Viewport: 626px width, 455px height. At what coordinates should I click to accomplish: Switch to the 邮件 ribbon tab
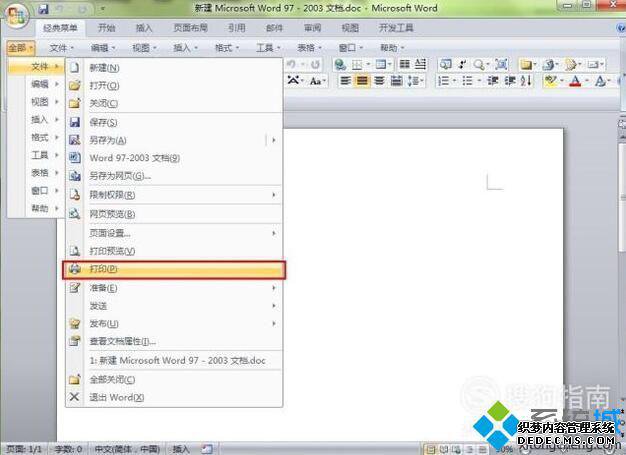click(274, 28)
